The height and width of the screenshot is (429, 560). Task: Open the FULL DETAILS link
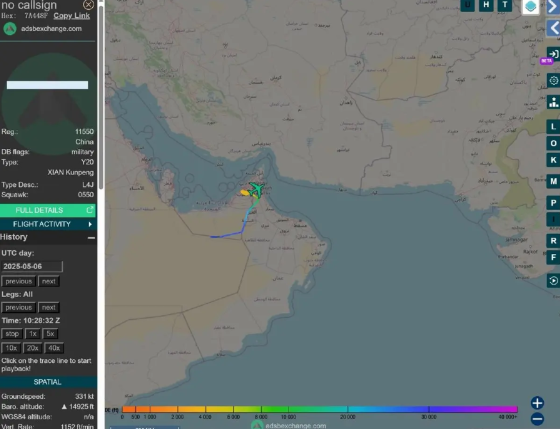click(48, 210)
